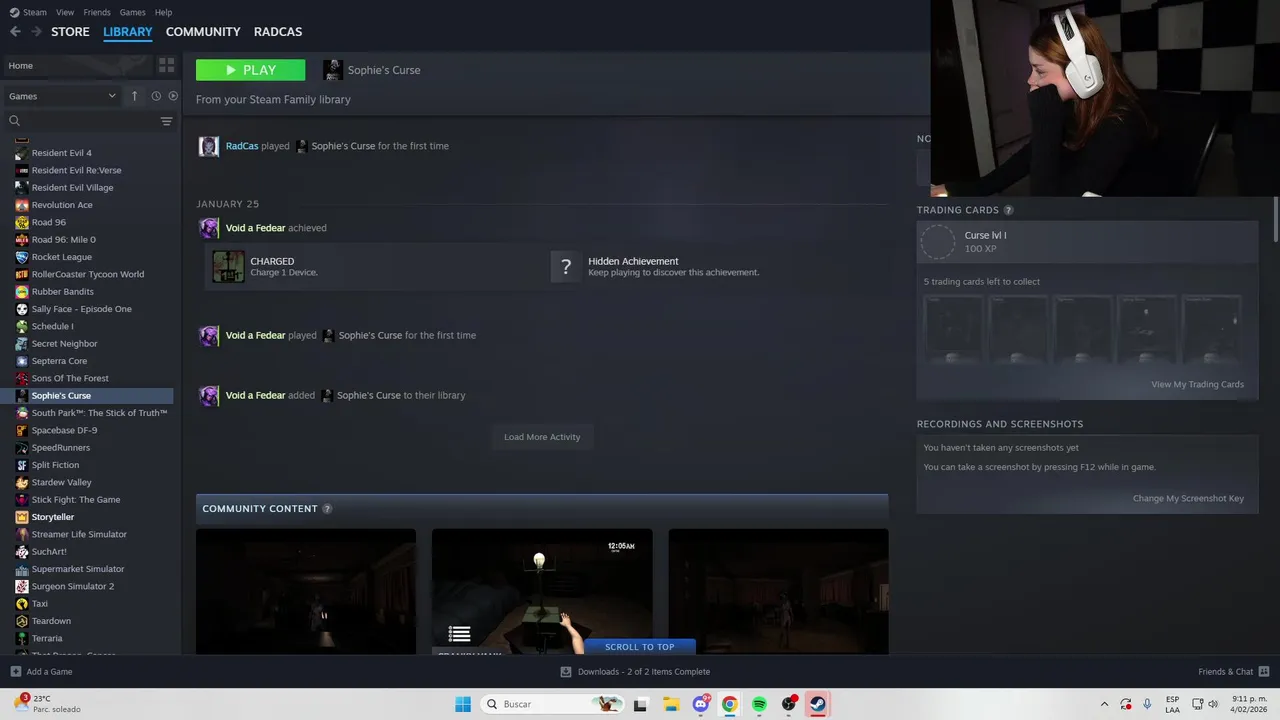The image size is (1280, 720).
Task: Click the taskbar Buscar search box
Action: pos(554,704)
